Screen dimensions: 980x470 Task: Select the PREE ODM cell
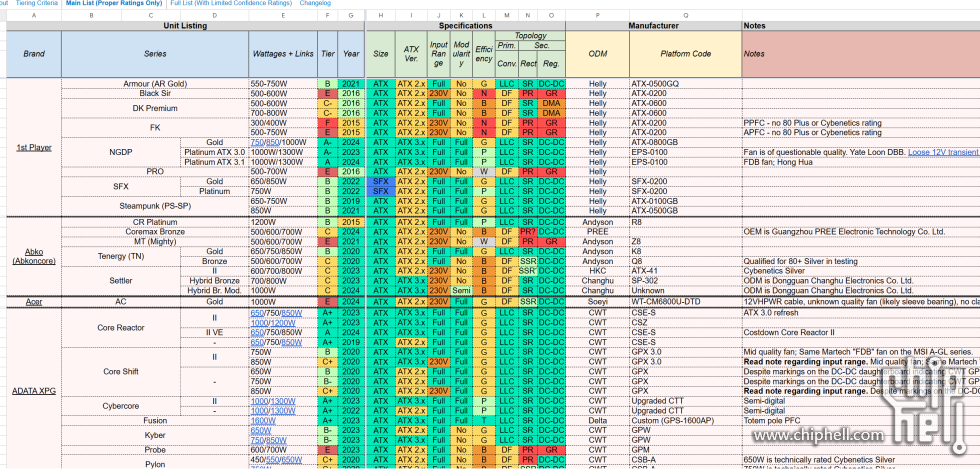598,232
